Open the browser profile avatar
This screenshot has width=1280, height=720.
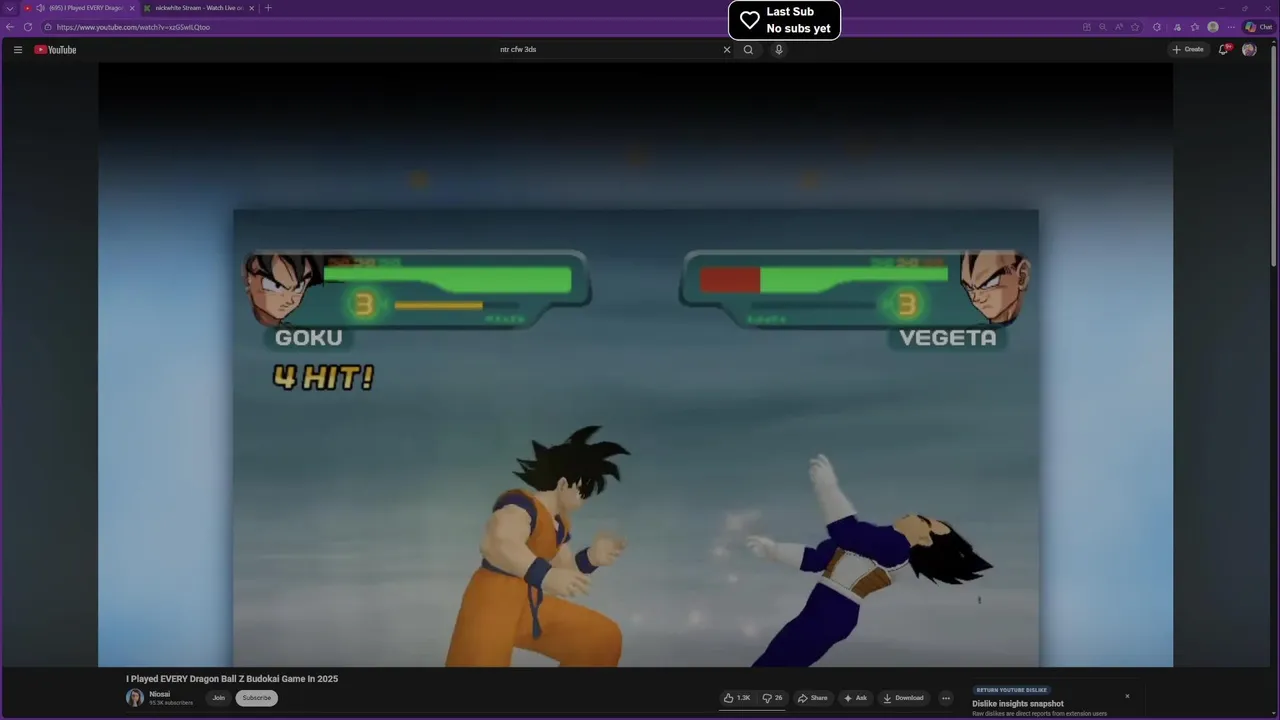tap(1213, 27)
